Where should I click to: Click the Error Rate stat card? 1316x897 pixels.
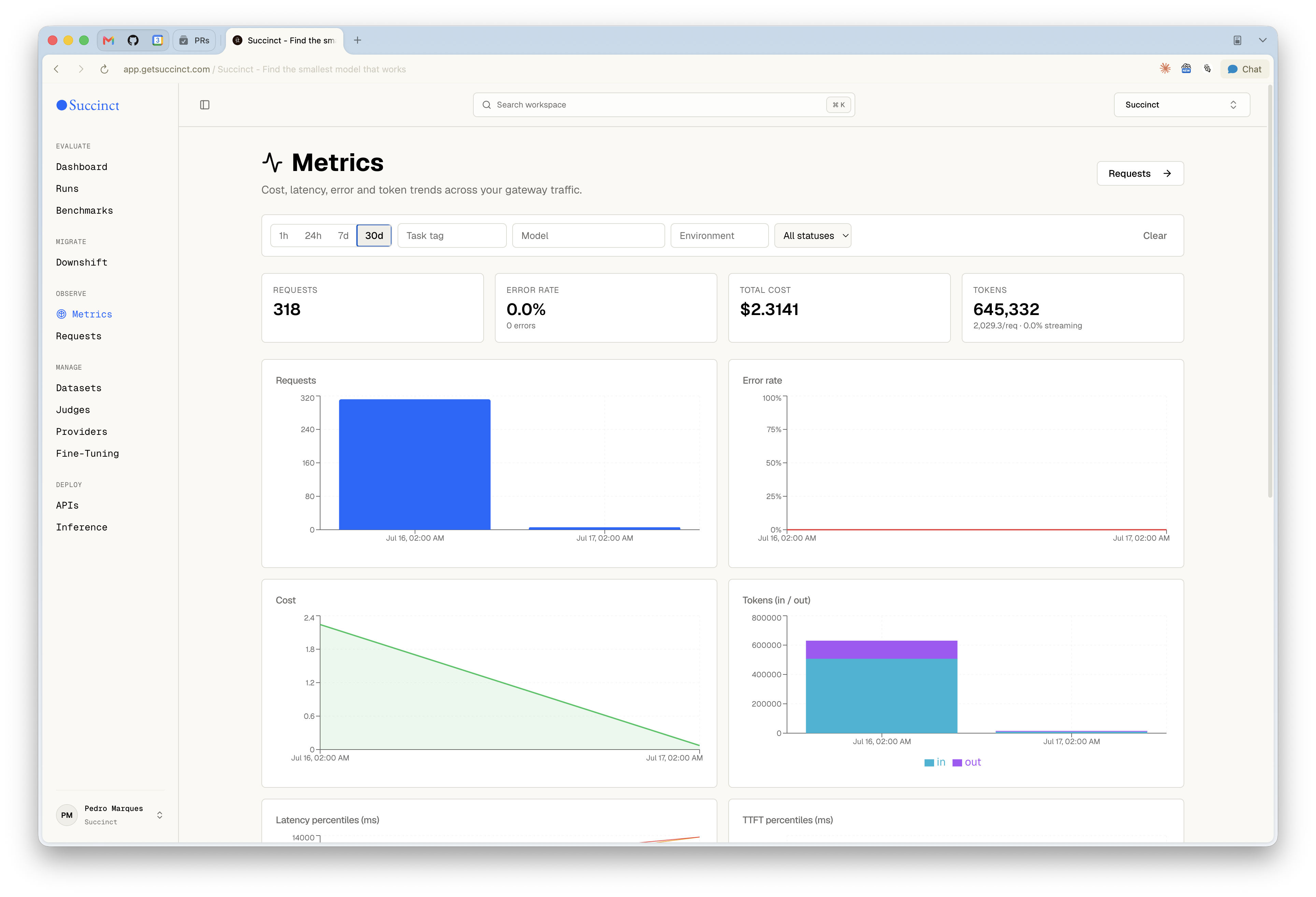(606, 308)
